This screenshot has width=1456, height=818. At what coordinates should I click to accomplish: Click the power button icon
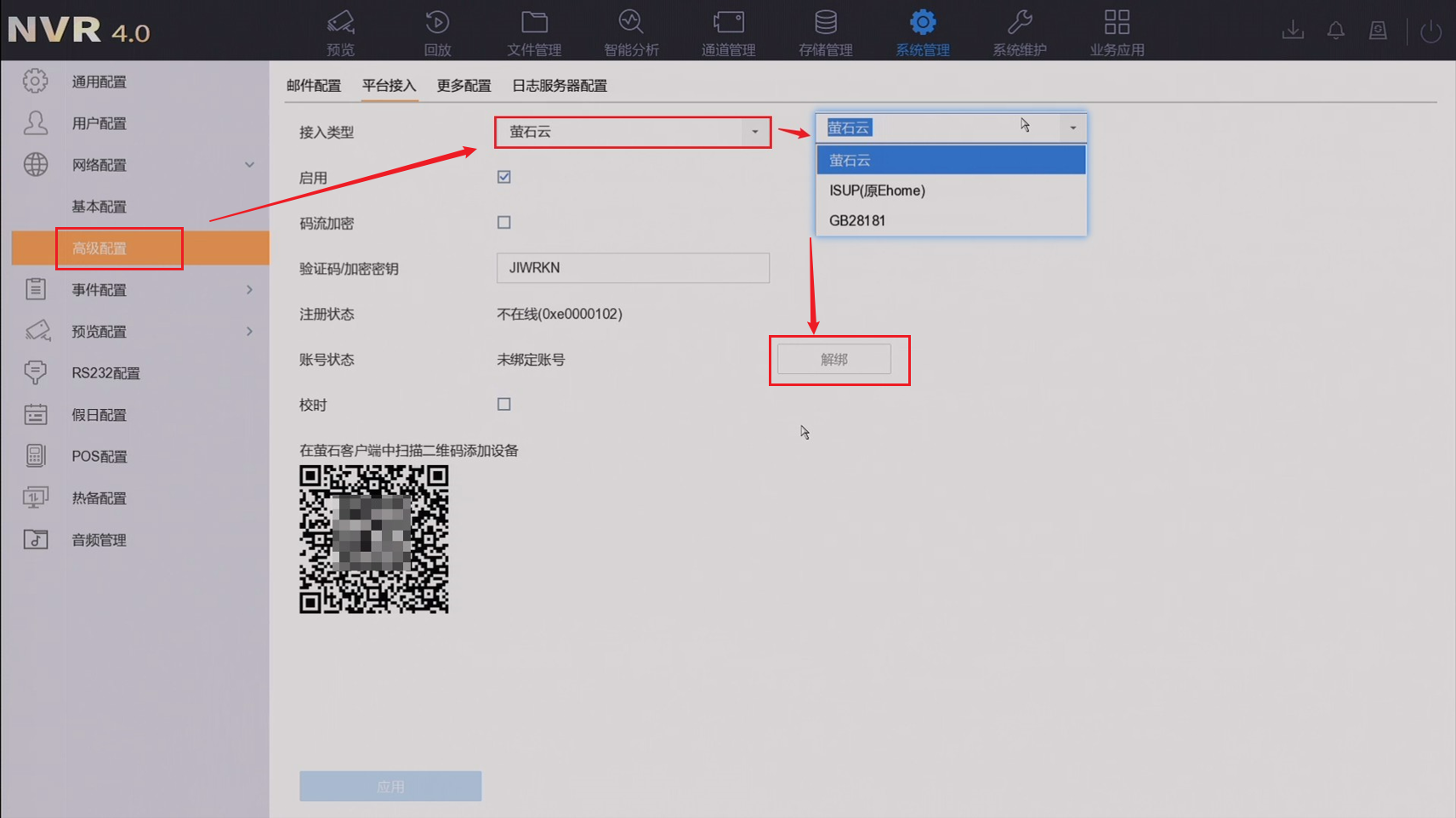(1430, 31)
